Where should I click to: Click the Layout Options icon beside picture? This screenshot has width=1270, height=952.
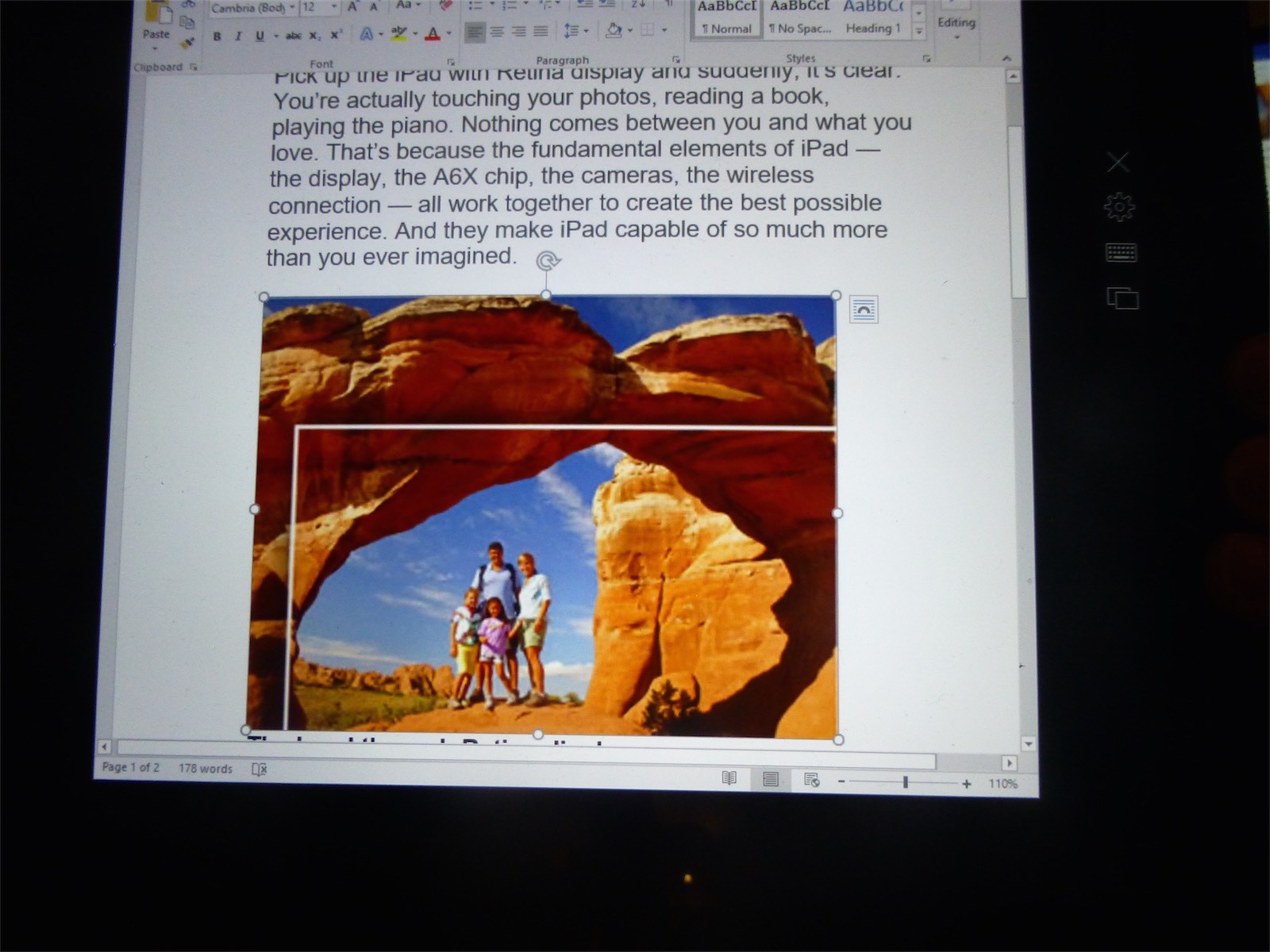click(x=864, y=309)
